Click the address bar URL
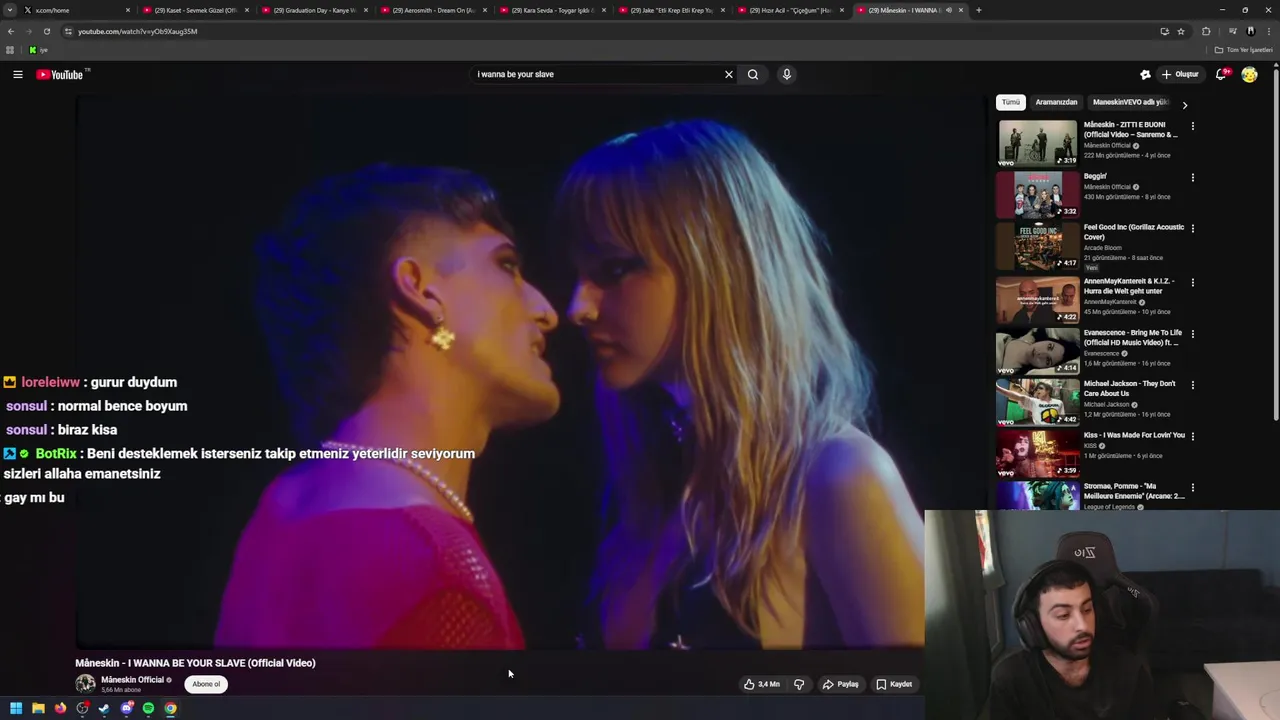 137,31
